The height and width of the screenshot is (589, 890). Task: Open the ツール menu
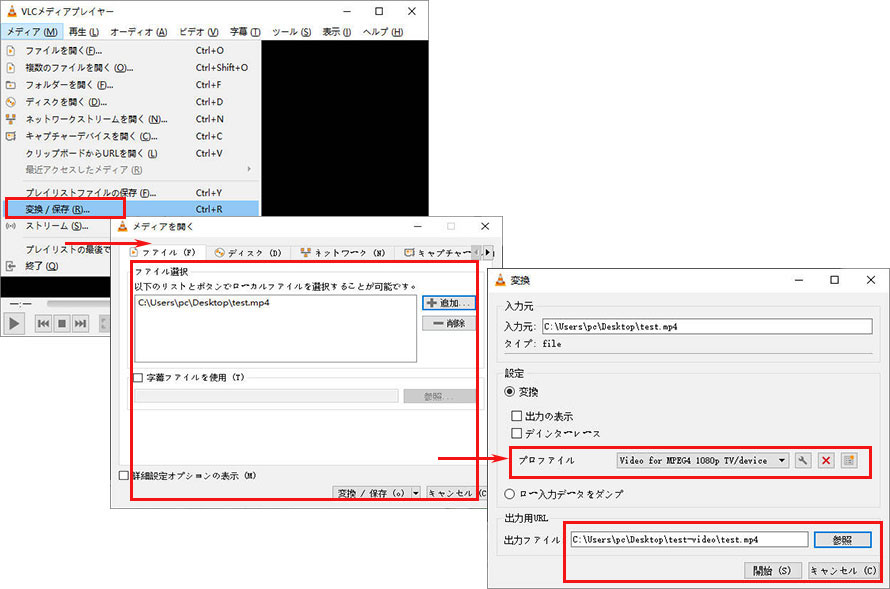[291, 32]
